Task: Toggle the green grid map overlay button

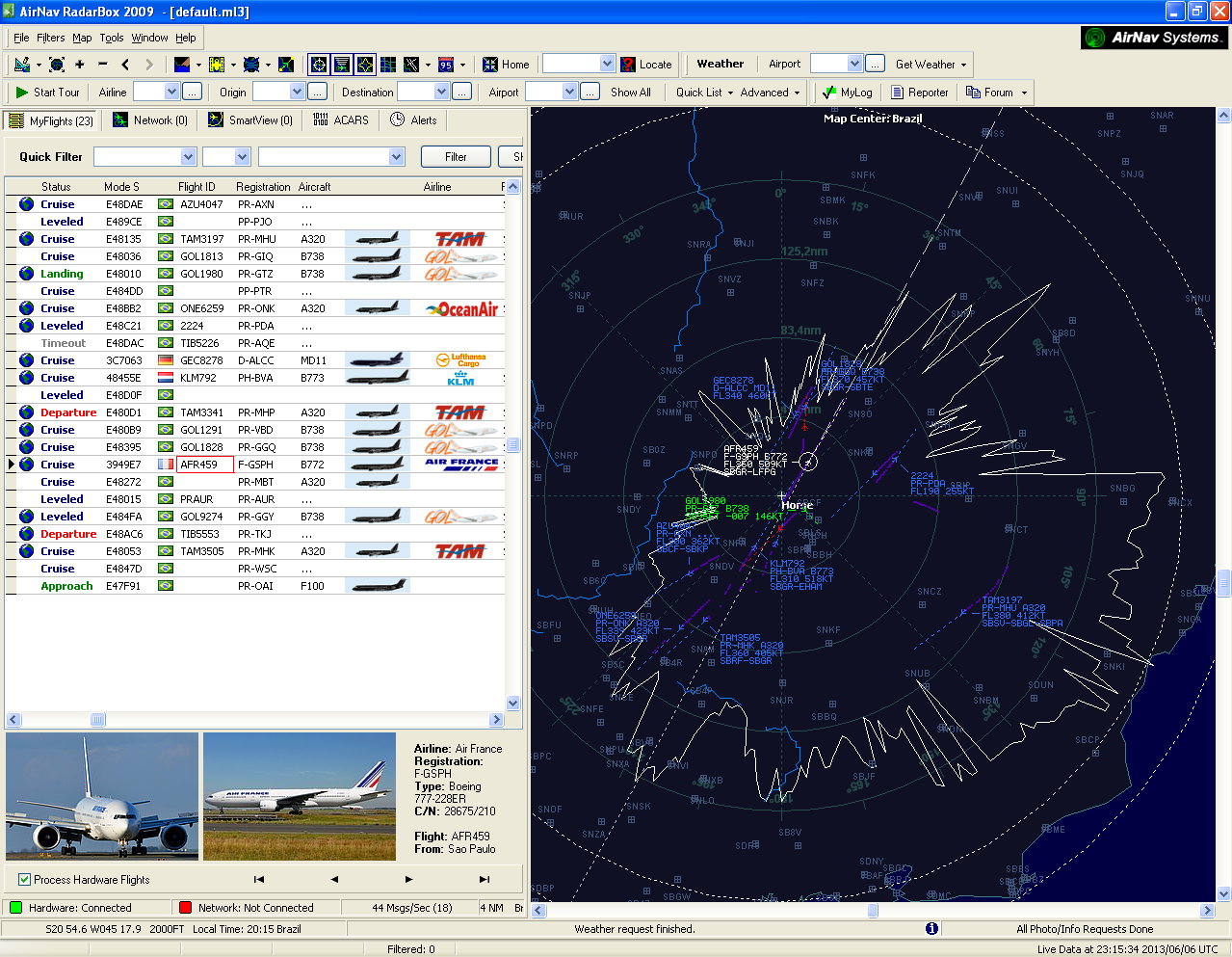Action: pyautogui.click(x=388, y=65)
